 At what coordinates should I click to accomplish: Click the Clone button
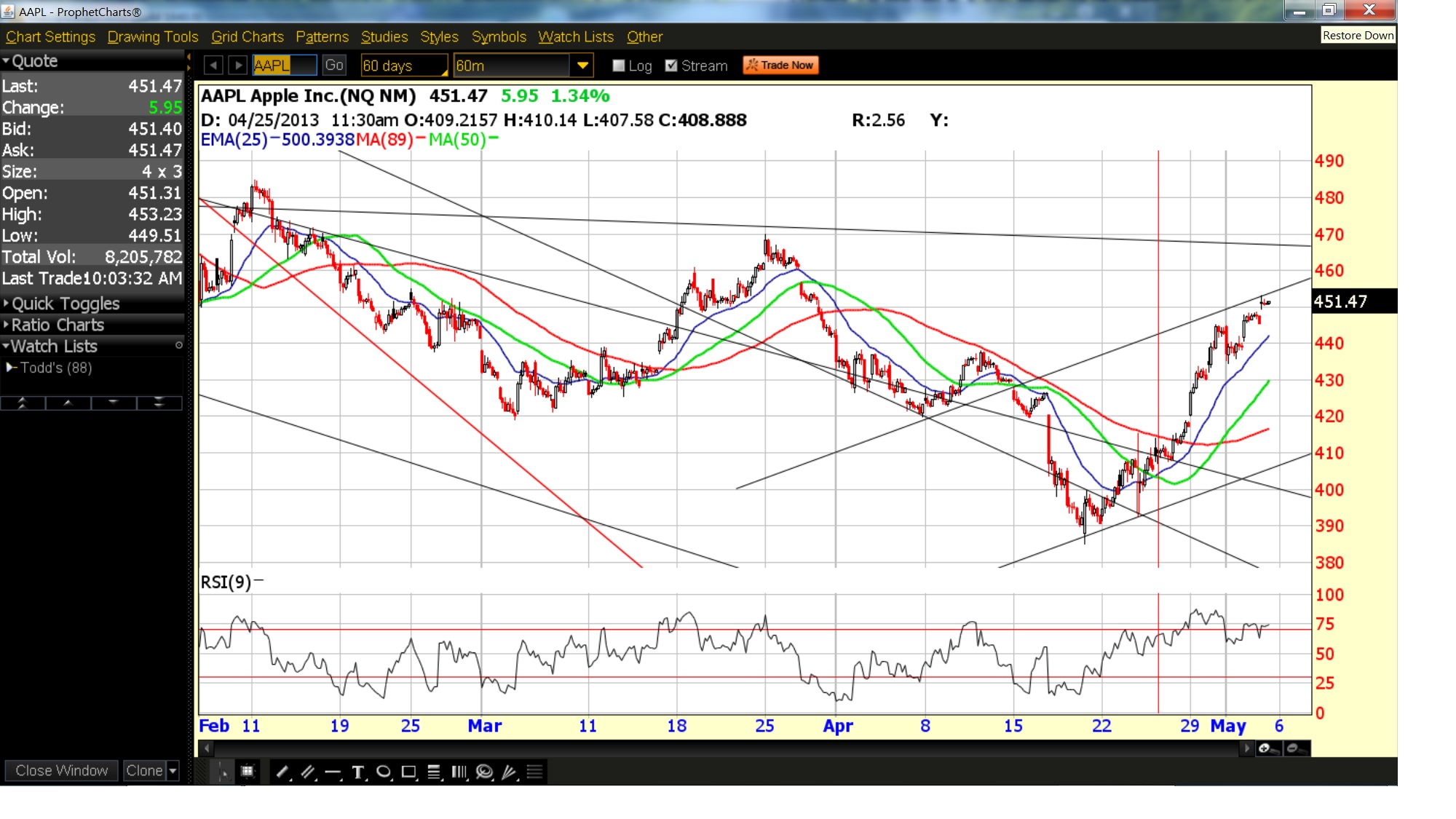[x=144, y=770]
